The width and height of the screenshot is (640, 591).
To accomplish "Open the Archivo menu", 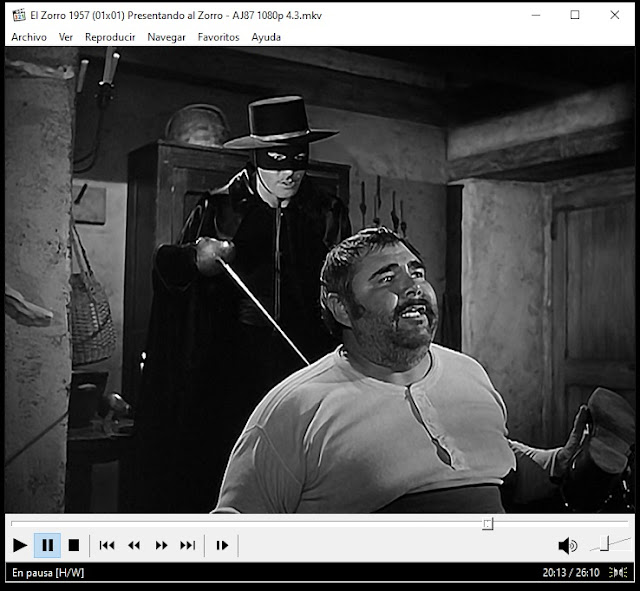I will point(29,37).
